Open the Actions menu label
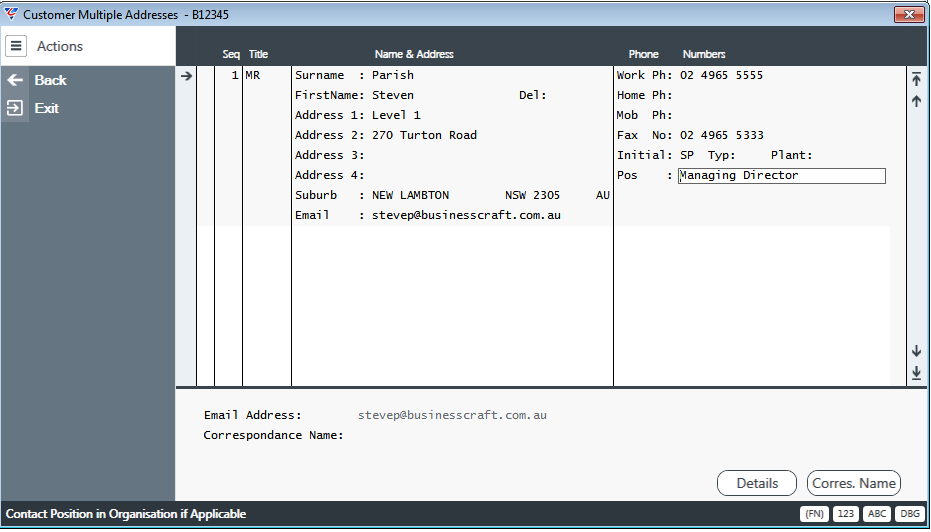 tap(60, 46)
